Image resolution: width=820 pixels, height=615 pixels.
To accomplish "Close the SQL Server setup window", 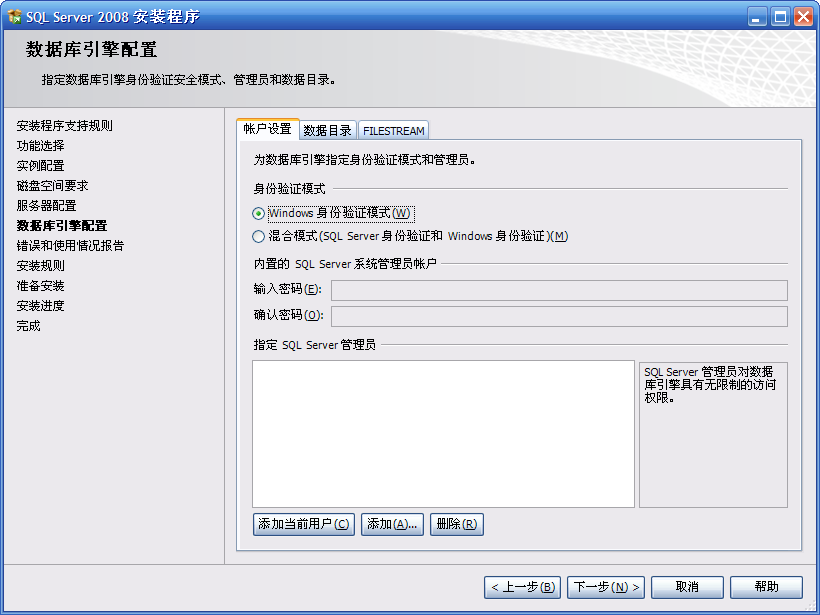I will tap(802, 16).
